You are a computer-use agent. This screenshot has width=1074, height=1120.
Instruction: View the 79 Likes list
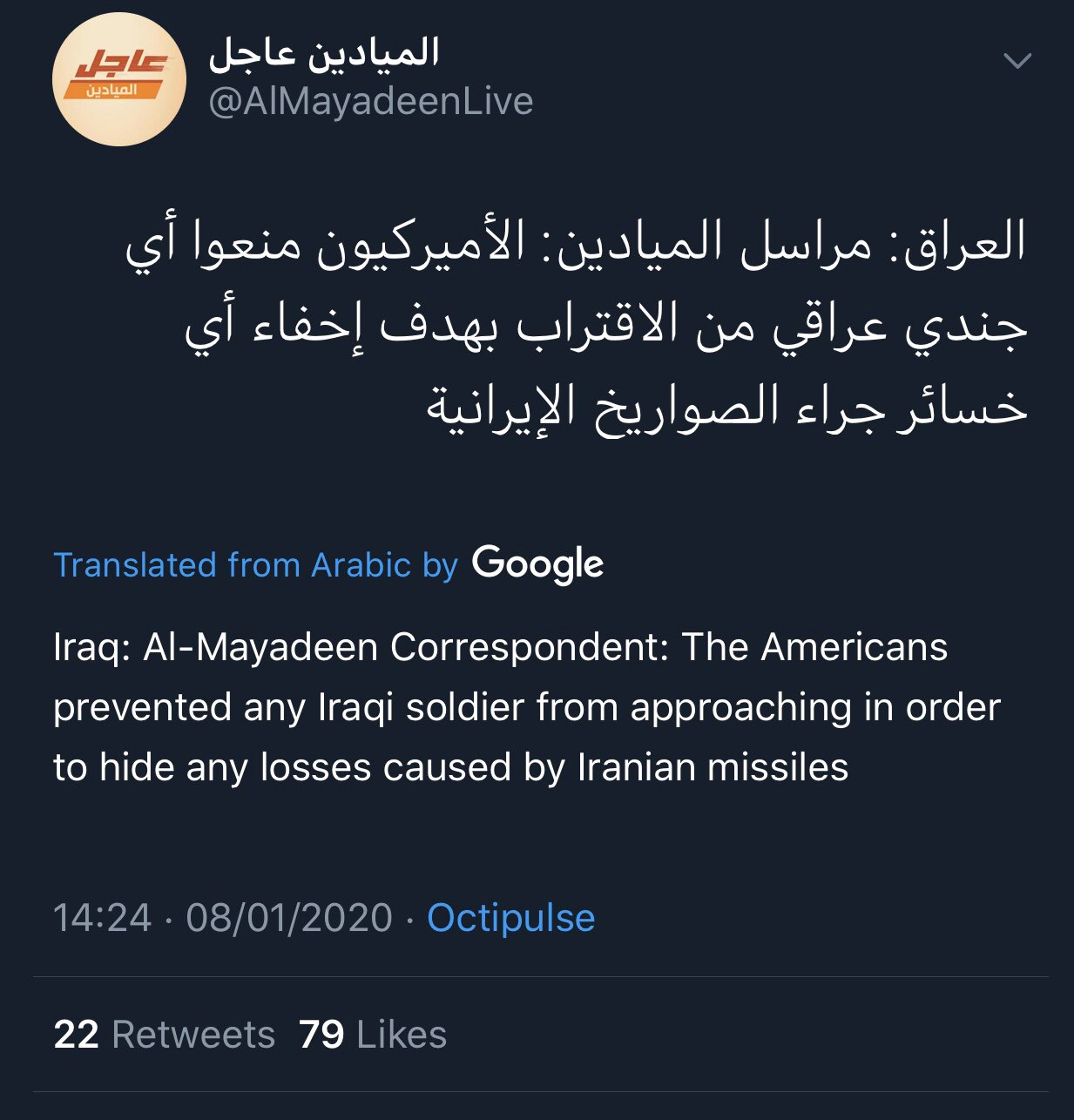click(373, 1035)
